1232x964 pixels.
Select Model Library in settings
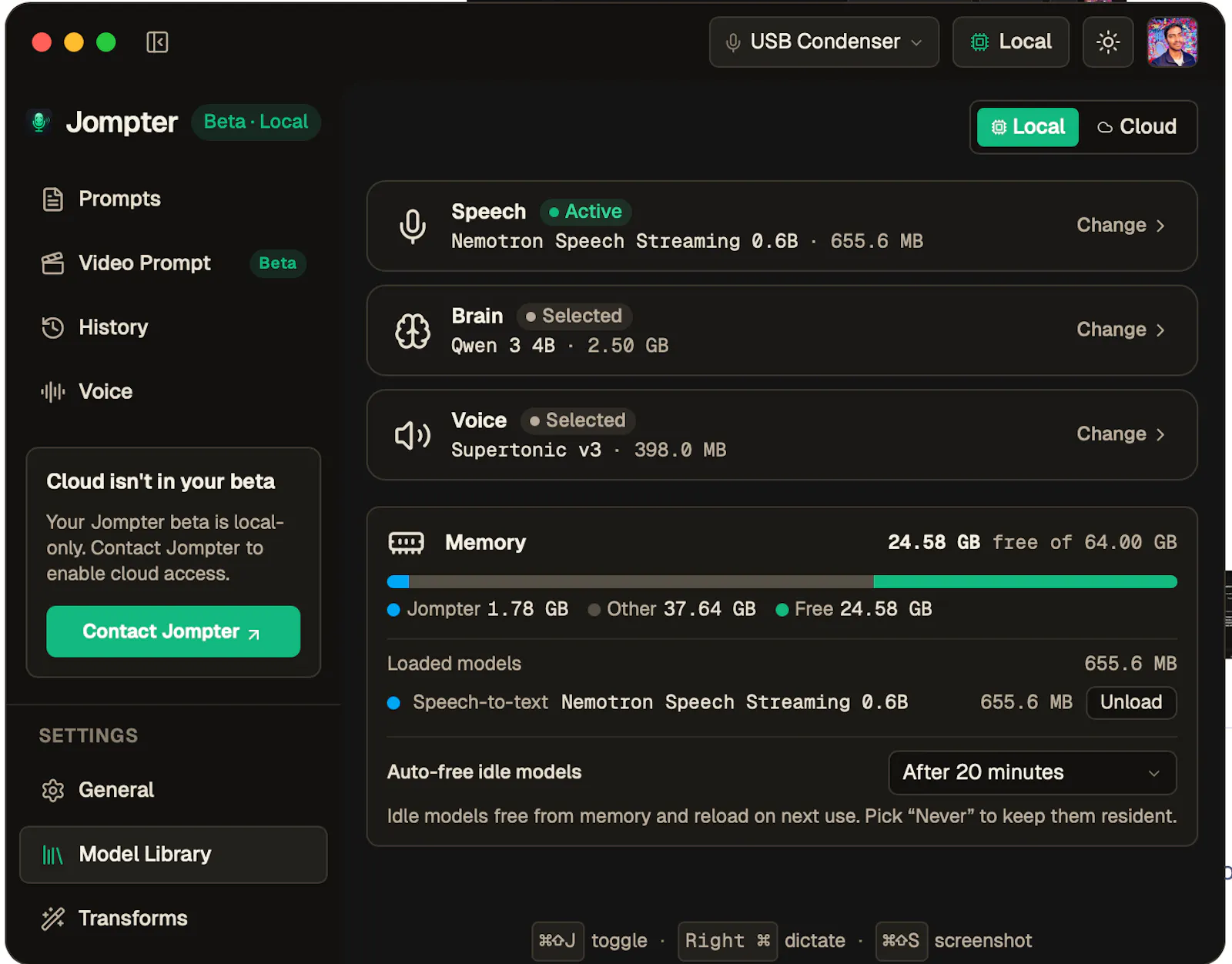173,855
